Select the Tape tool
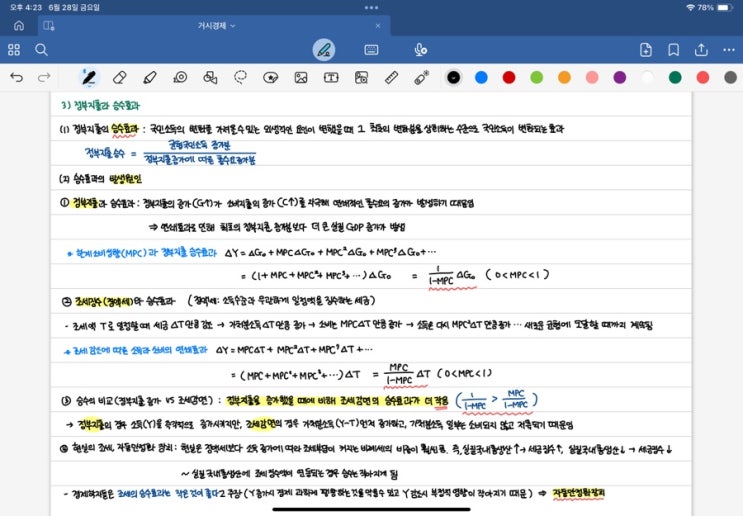 tap(180, 77)
